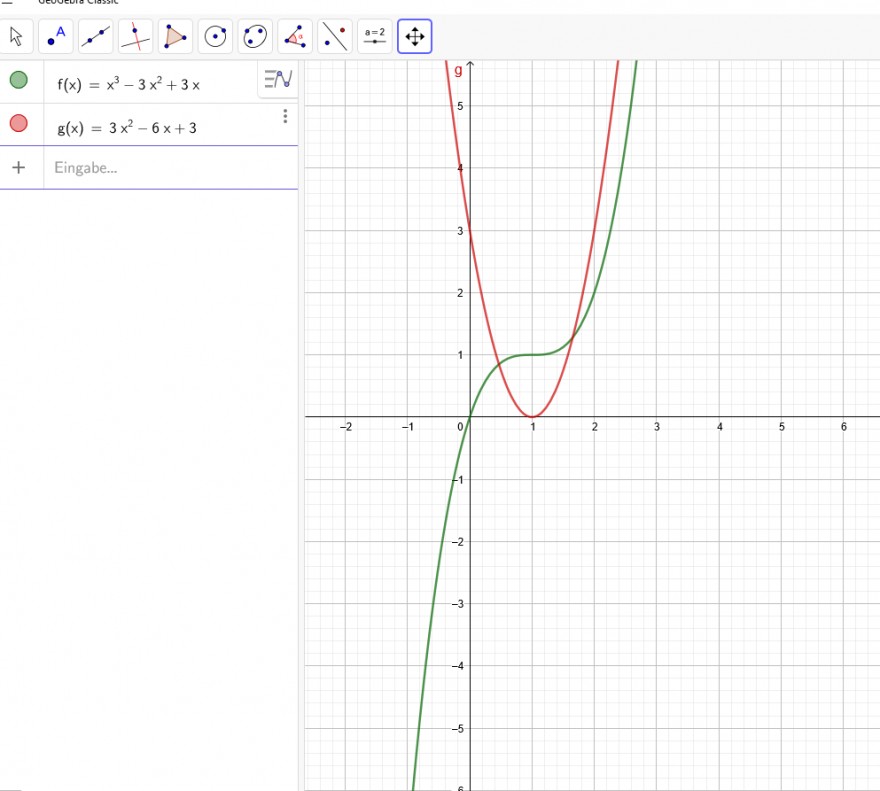Select the Move arrow tool
The image size is (880, 791).
16,36
